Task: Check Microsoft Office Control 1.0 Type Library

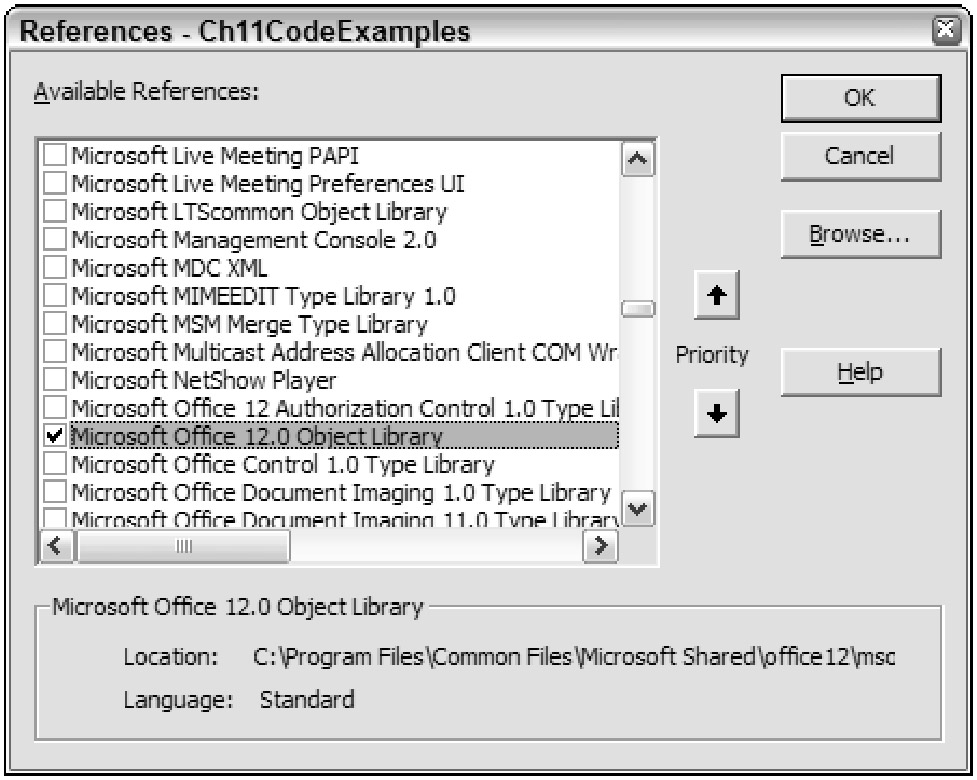Action: [55, 464]
